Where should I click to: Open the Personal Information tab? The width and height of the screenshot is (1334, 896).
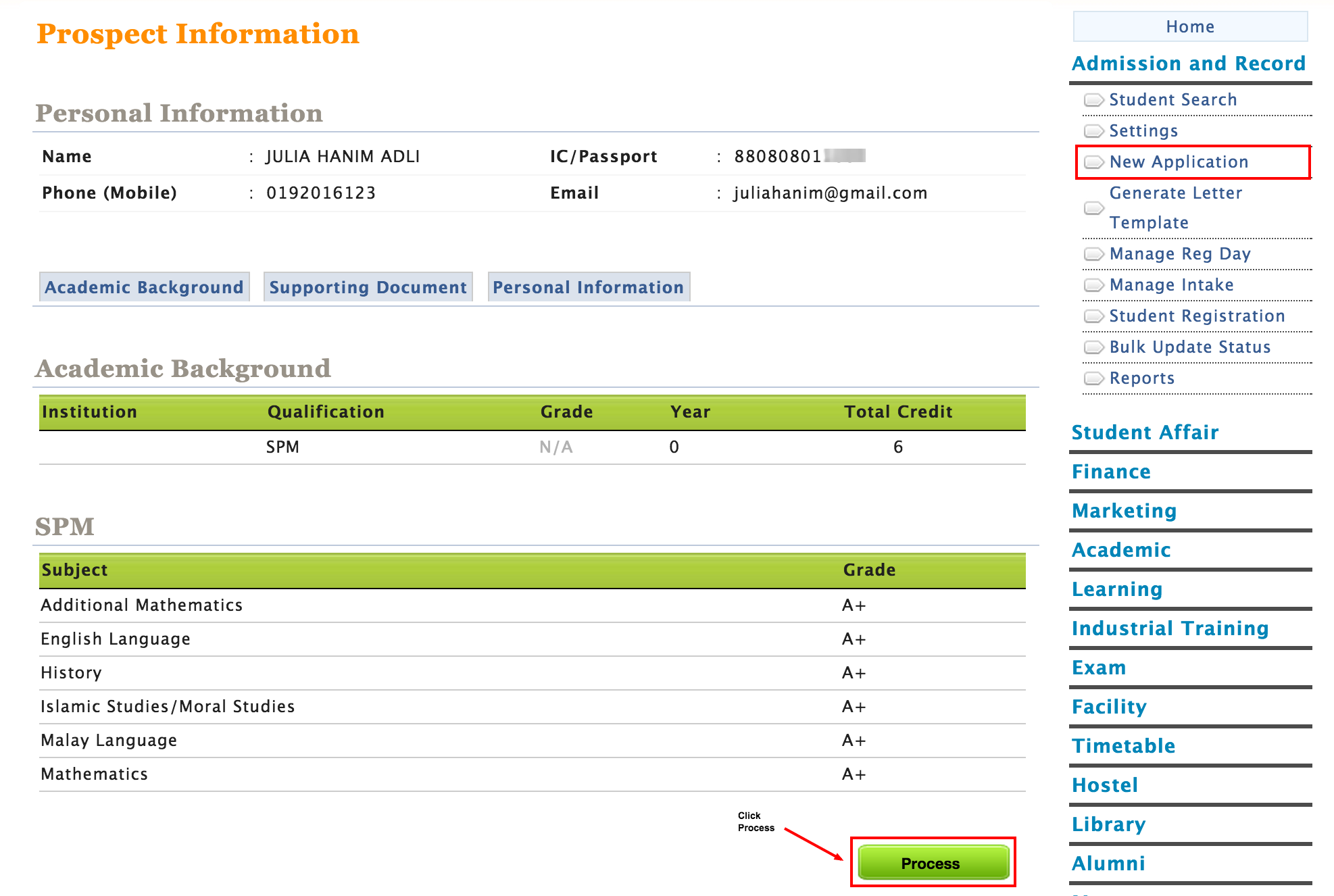[x=588, y=287]
